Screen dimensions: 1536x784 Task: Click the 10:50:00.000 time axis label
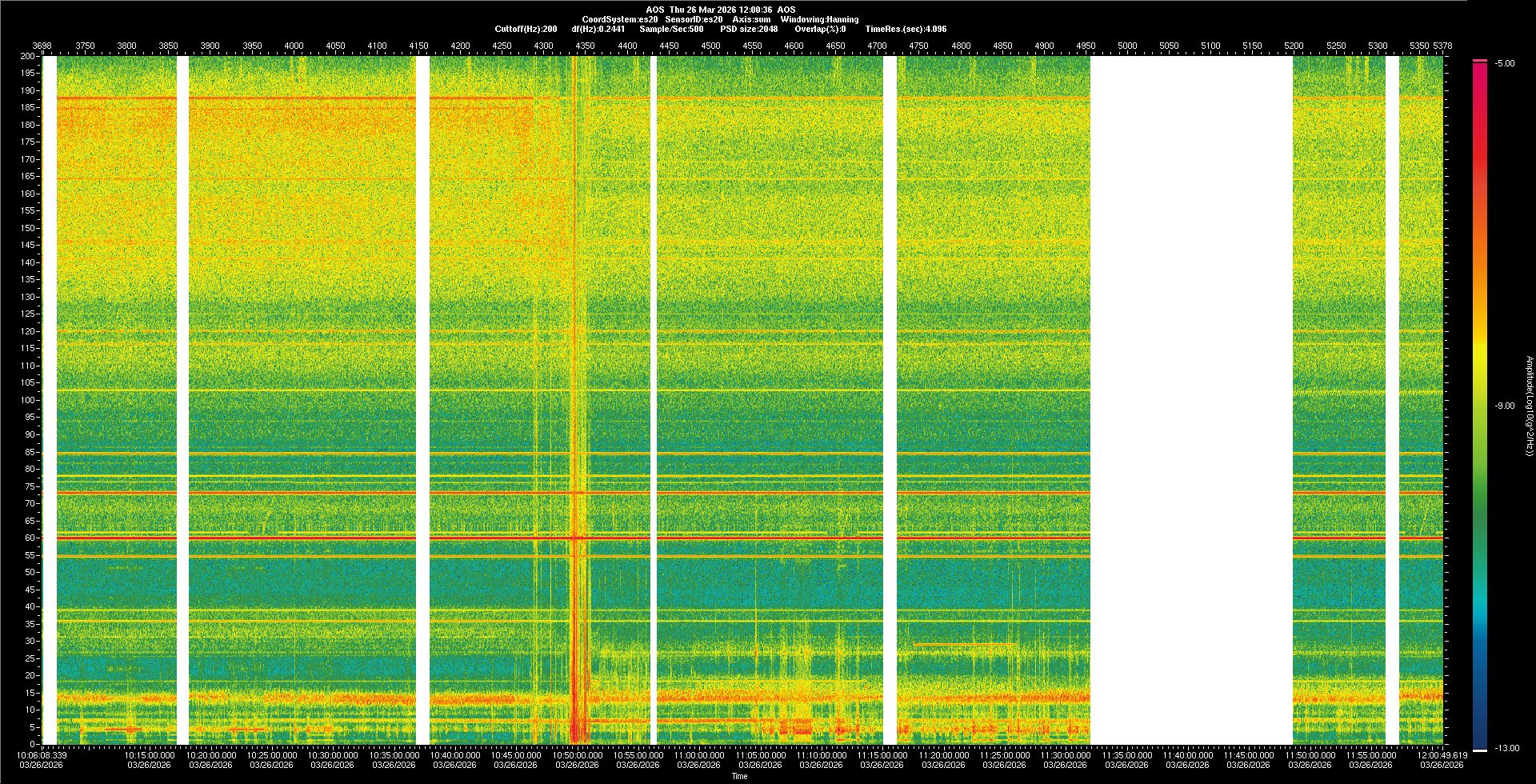coord(577,754)
